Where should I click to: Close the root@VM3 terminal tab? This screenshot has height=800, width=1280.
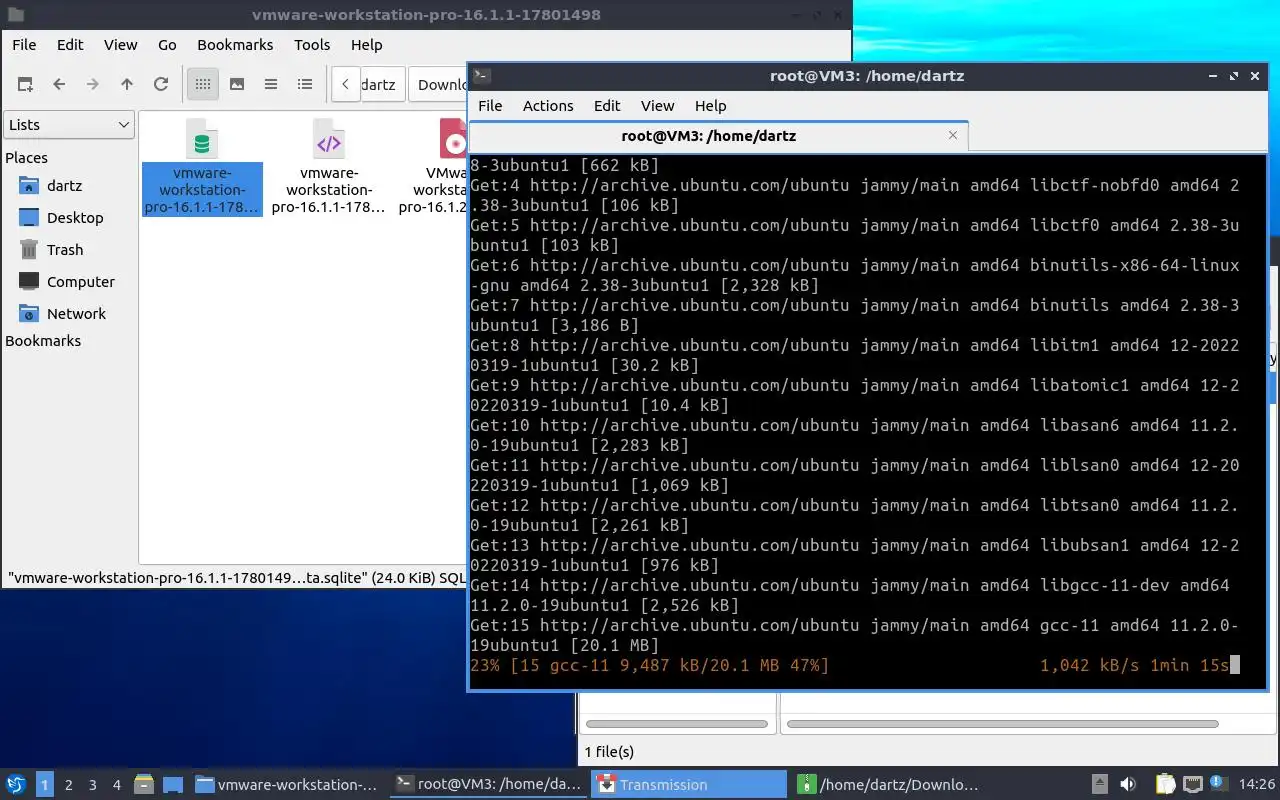953,135
